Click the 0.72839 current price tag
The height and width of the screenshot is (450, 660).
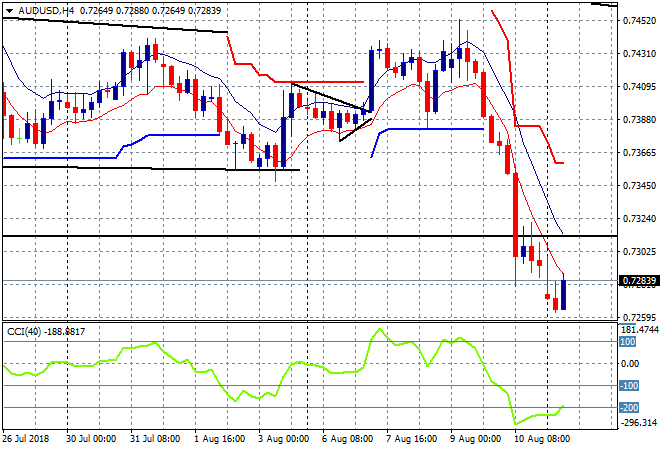click(639, 281)
